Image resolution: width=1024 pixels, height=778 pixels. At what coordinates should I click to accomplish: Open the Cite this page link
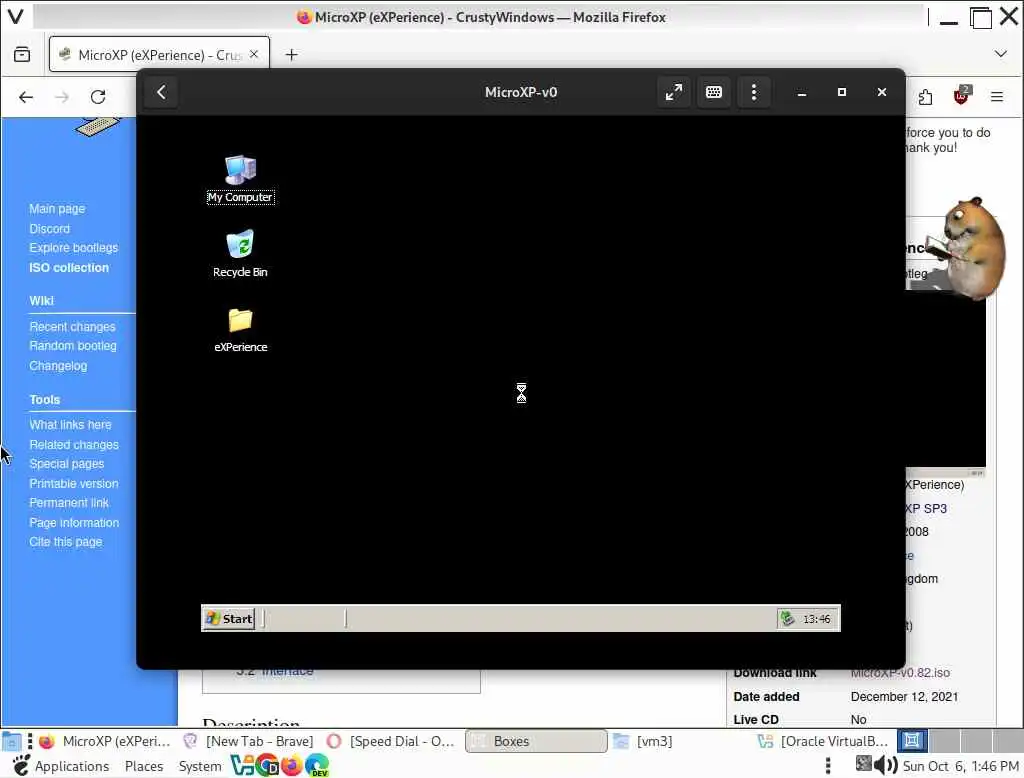click(66, 542)
